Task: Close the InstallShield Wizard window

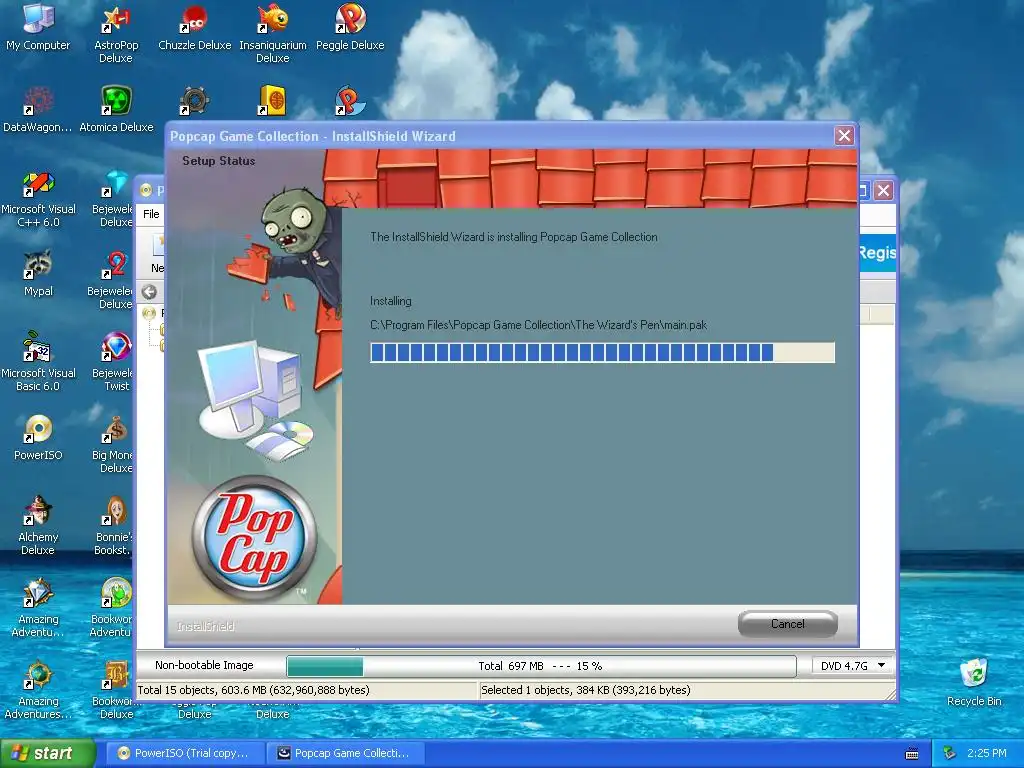Action: pos(844,136)
